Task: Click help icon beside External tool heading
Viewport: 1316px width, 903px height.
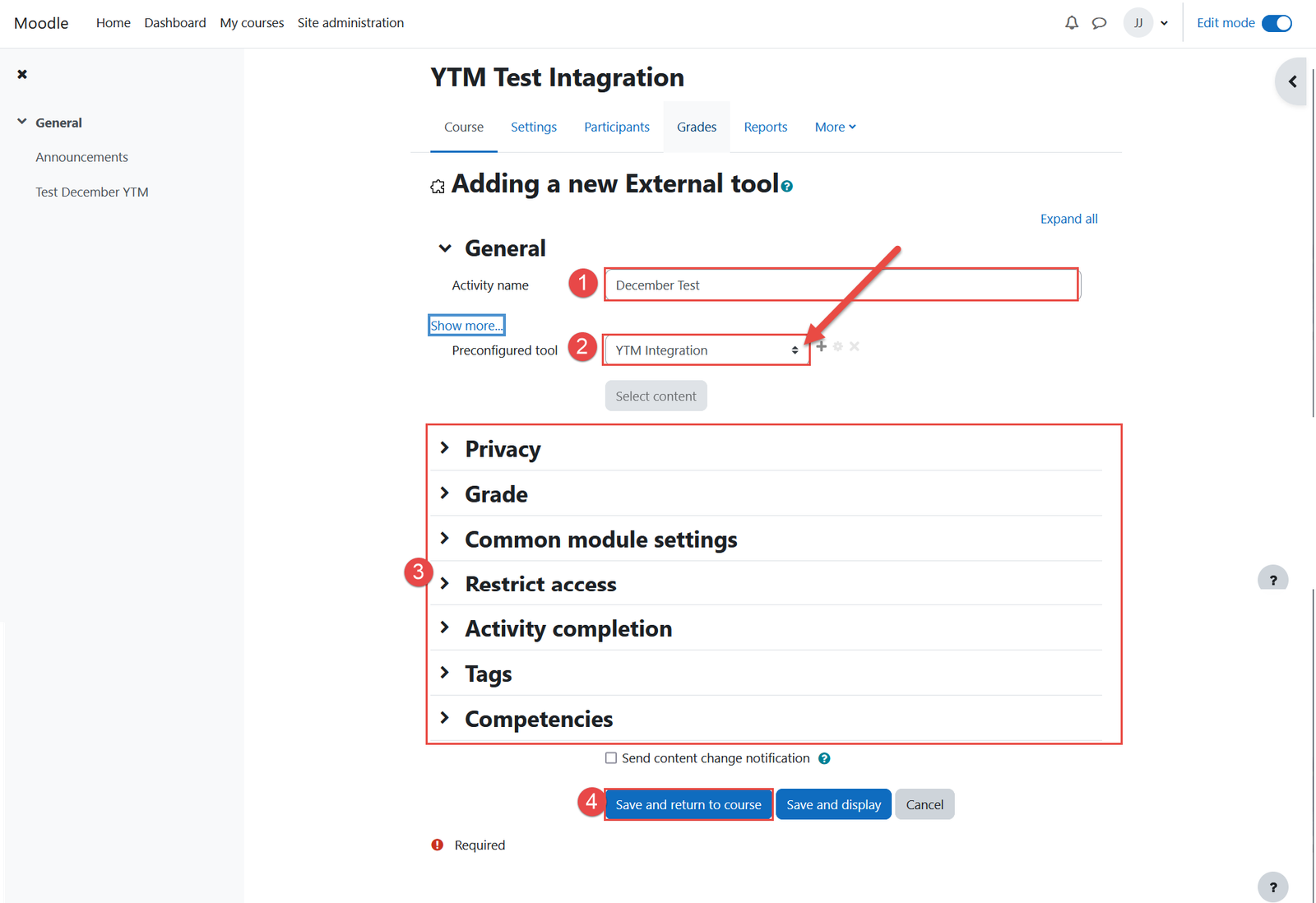Action: (787, 187)
